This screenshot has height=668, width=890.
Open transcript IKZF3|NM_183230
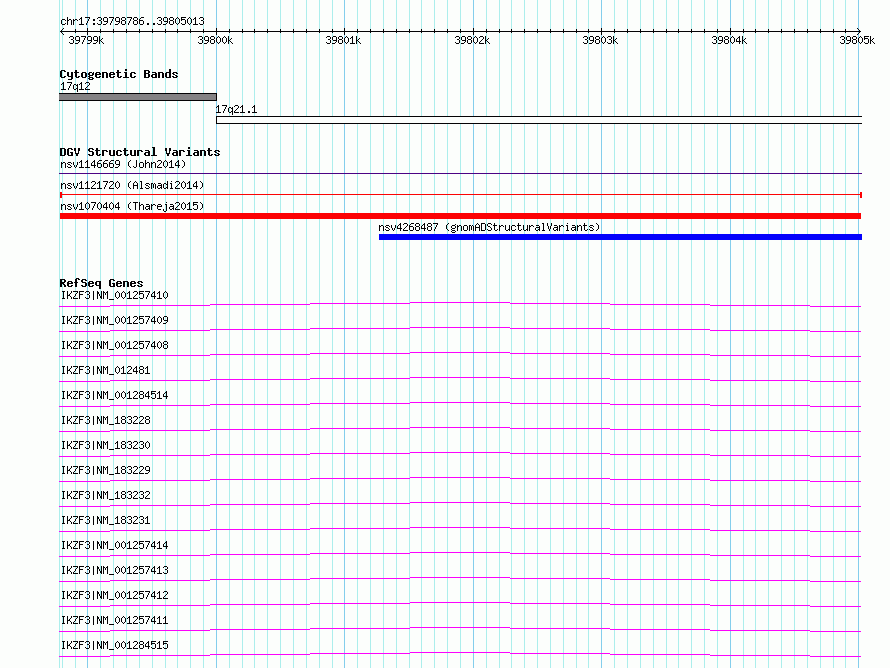(106, 445)
